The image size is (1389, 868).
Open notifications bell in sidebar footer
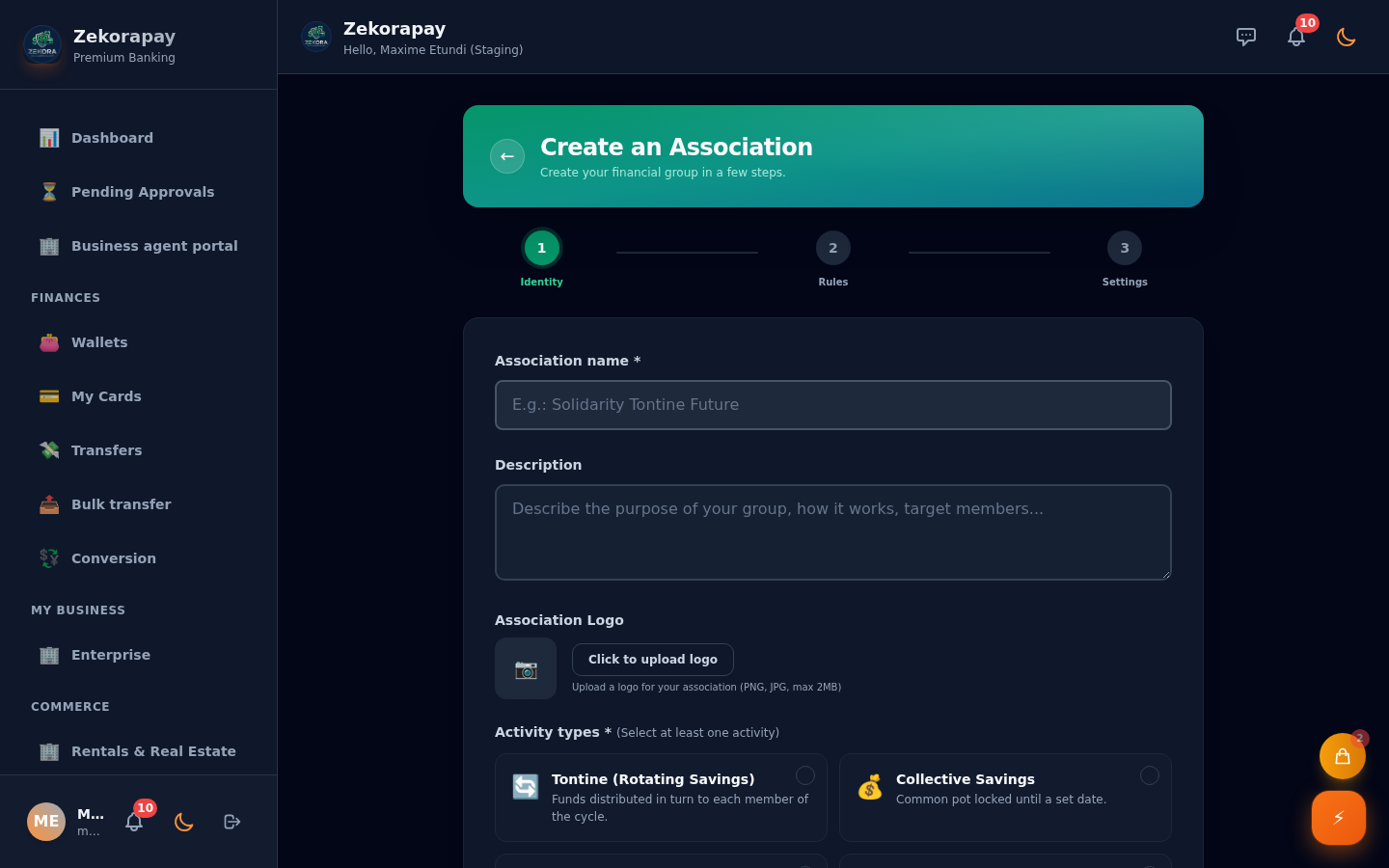pos(134,822)
